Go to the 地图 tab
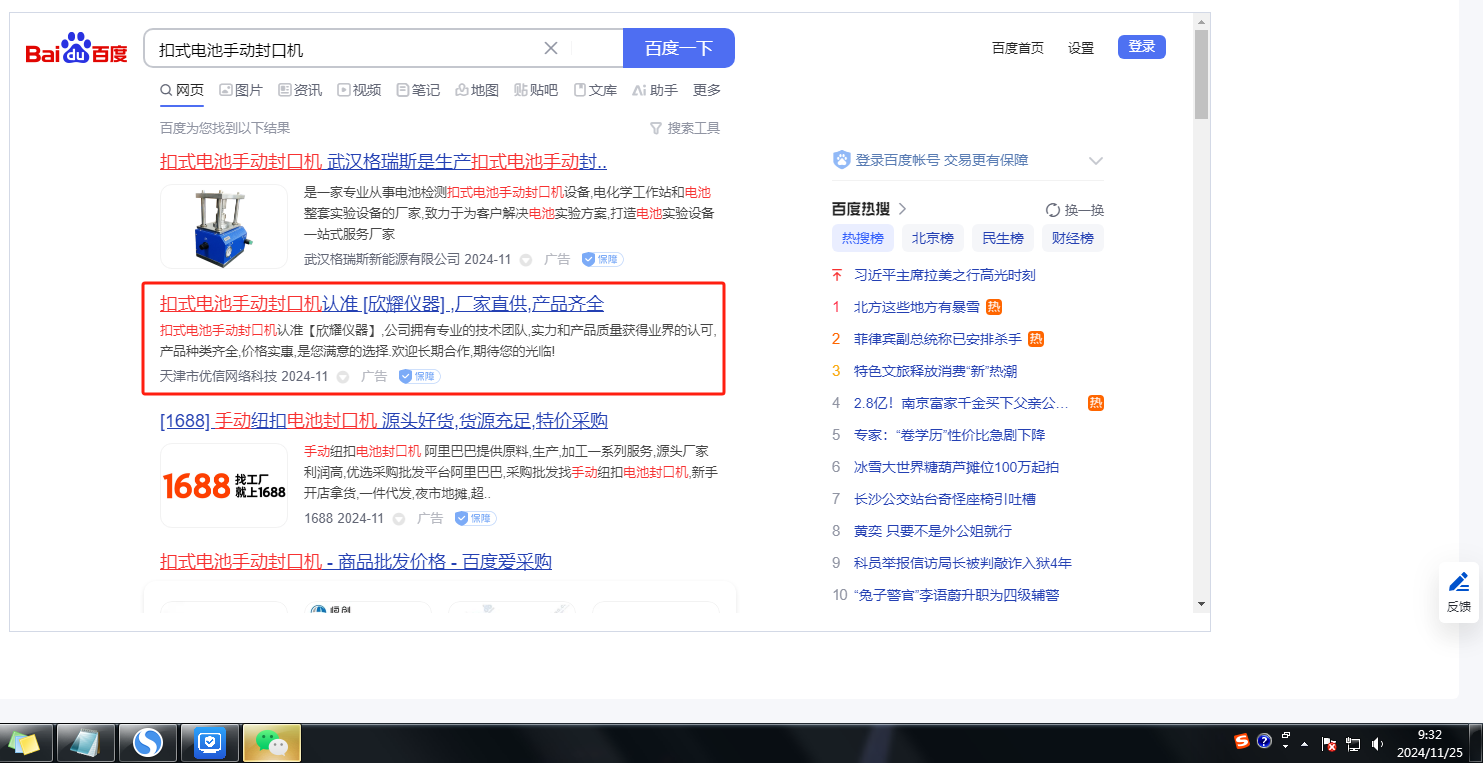Screen dimensions: 1483x763 [477, 90]
